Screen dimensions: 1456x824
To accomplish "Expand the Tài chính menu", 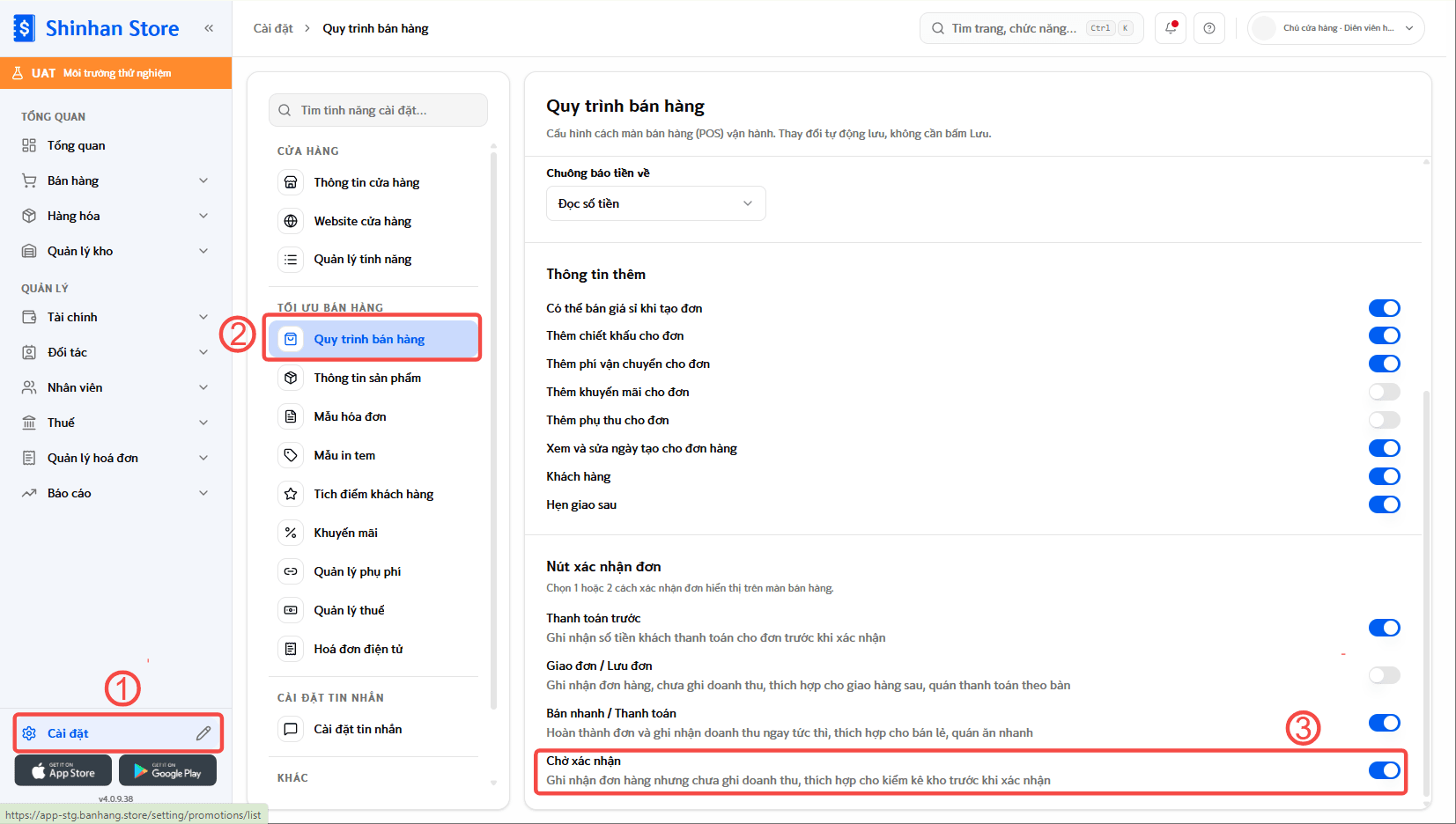I will click(x=116, y=317).
